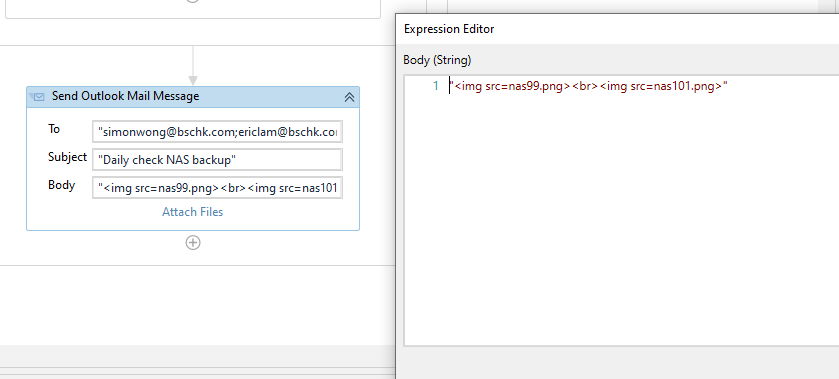Open the Attach Files link
Image resolution: width=839 pixels, height=379 pixels.
[193, 212]
